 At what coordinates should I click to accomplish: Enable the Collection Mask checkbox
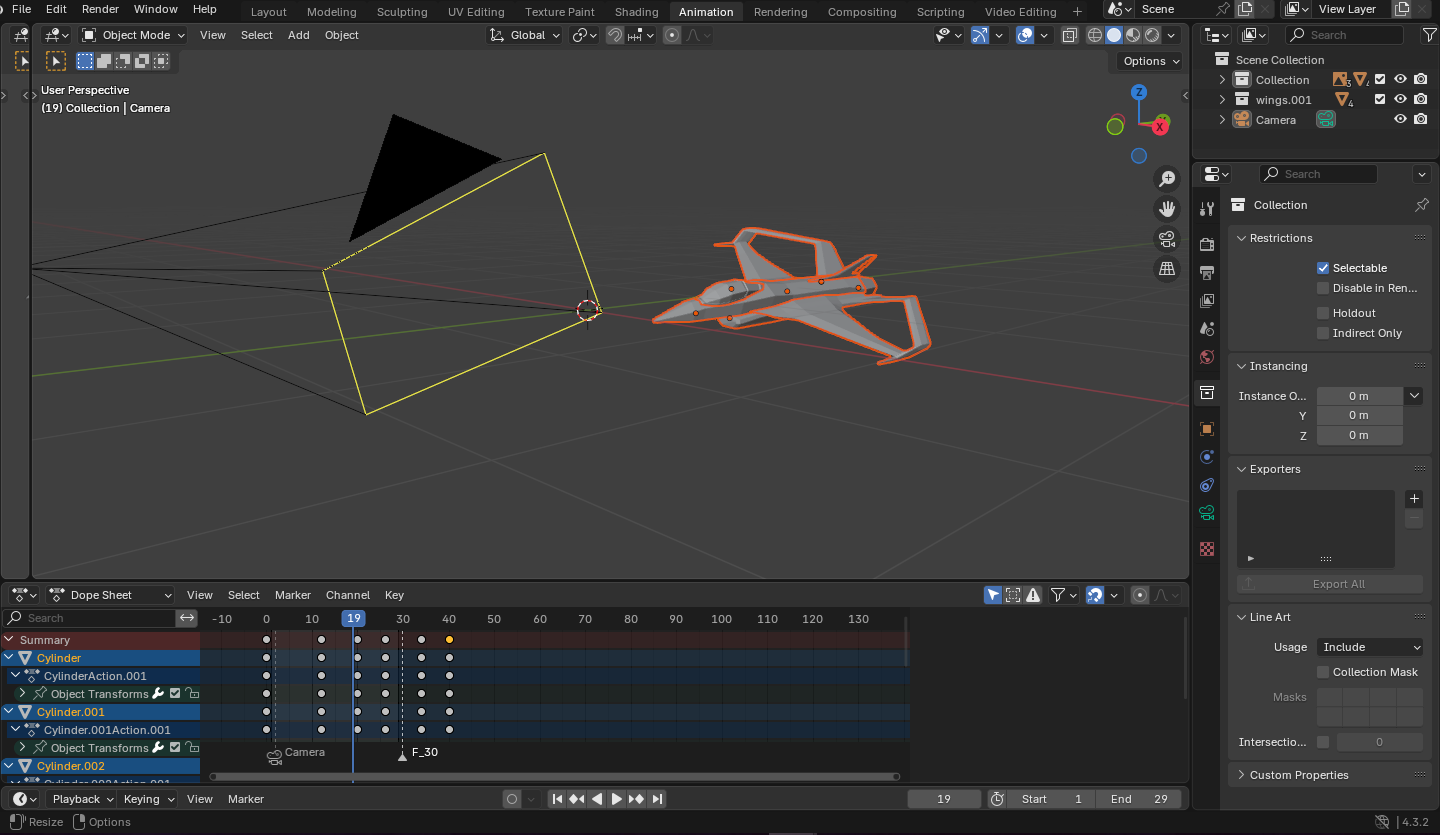coord(1323,672)
